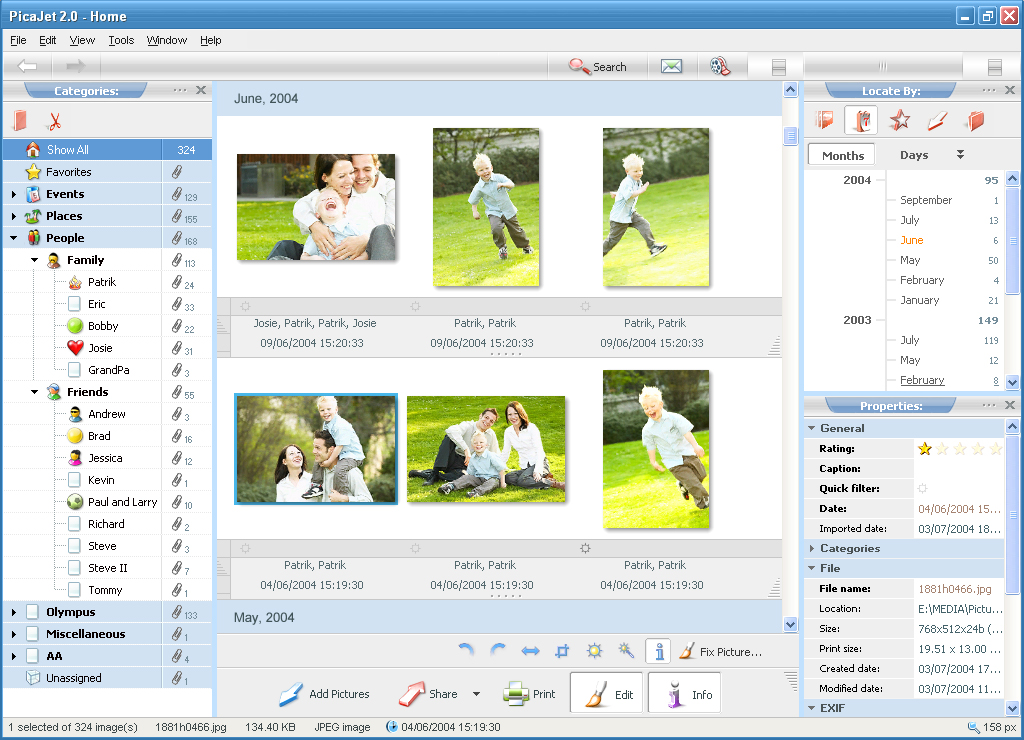Open the Edit menu
This screenshot has width=1024, height=740.
[x=48, y=40]
